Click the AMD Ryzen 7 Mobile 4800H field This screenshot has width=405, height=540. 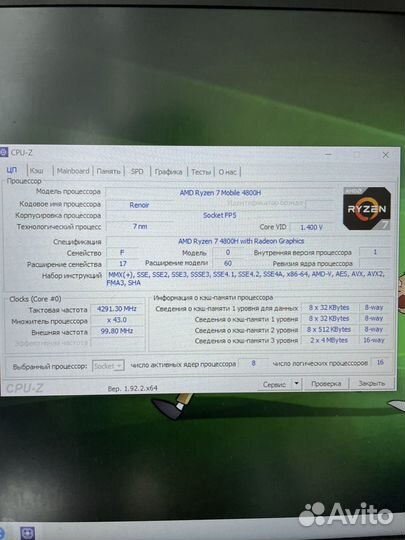(220, 193)
